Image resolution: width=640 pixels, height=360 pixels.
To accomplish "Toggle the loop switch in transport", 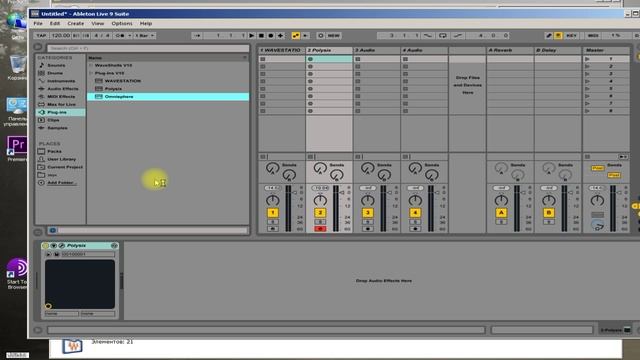I will click(x=442, y=36).
